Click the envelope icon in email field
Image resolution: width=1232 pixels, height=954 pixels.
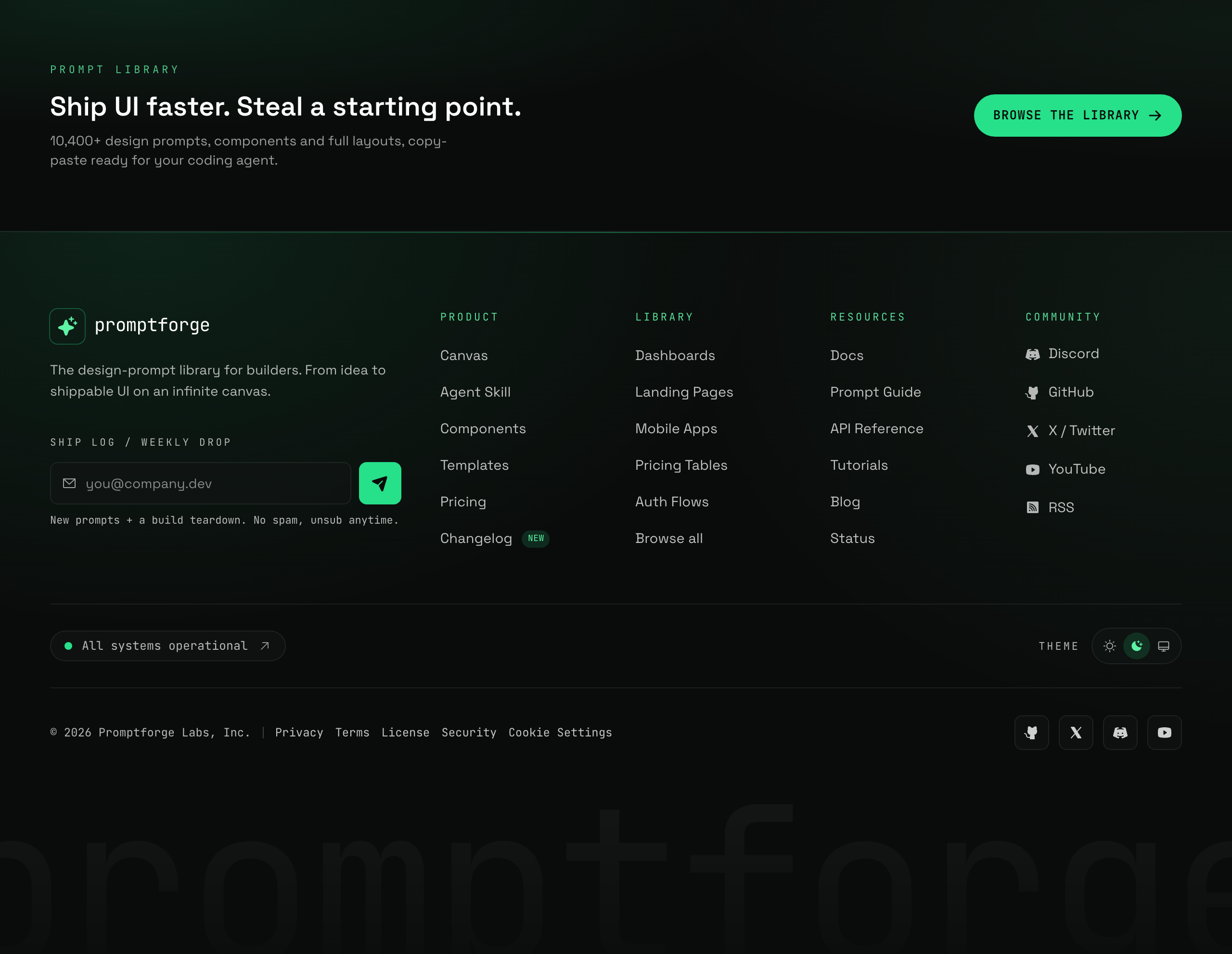click(69, 483)
